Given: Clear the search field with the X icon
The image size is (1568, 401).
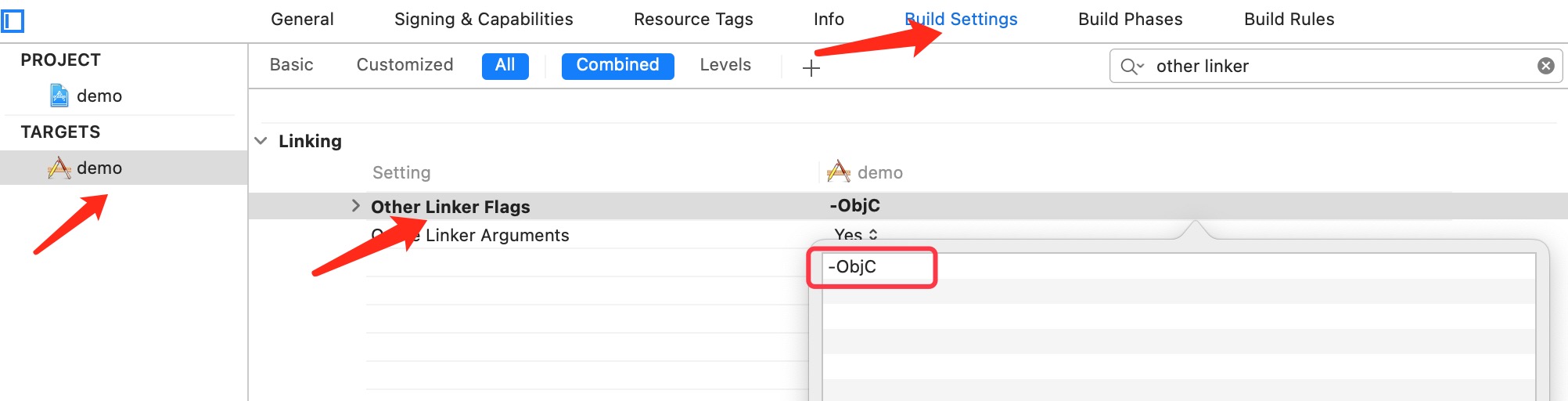Looking at the screenshot, I should [1545, 66].
